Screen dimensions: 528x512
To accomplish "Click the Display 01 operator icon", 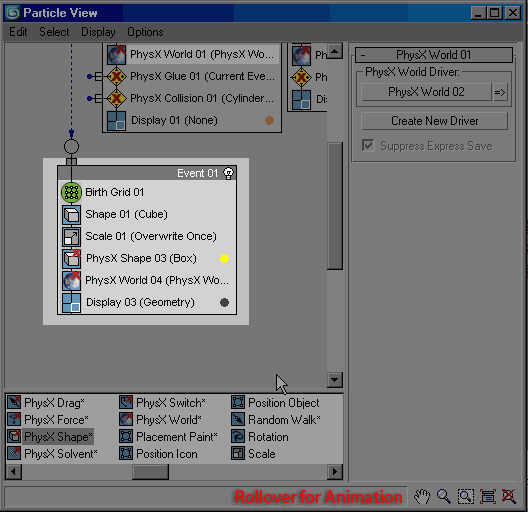I will pos(116,121).
